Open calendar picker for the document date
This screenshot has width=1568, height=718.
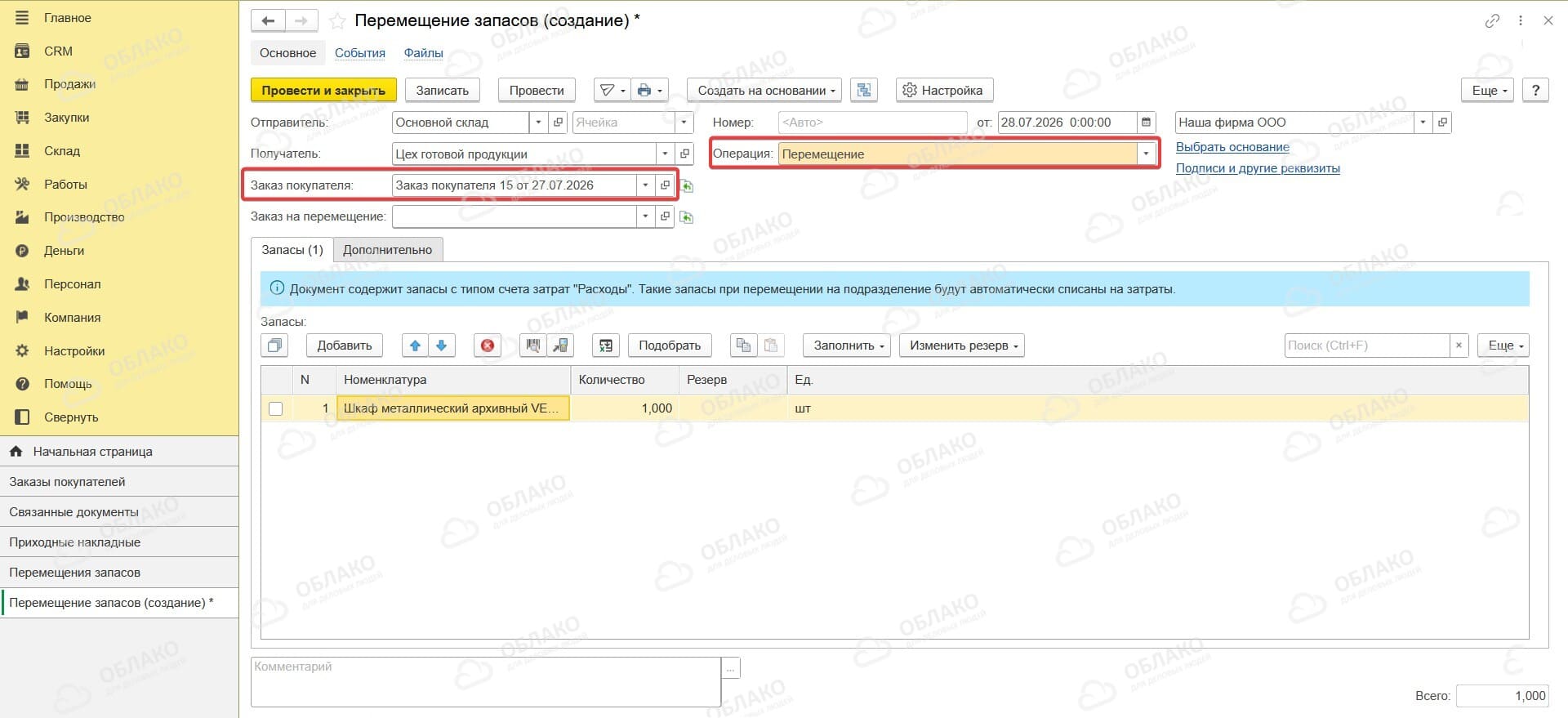pos(1147,123)
